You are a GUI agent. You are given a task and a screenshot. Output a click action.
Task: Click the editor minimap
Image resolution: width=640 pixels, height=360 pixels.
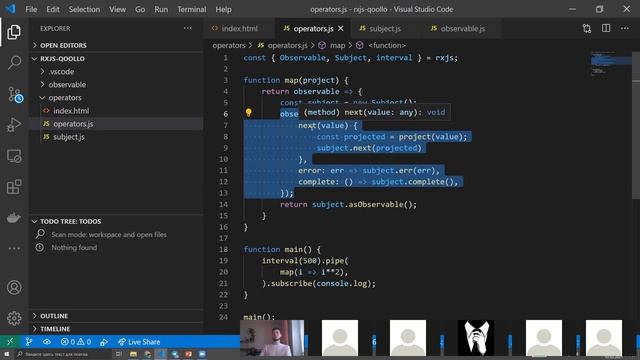(x=611, y=63)
